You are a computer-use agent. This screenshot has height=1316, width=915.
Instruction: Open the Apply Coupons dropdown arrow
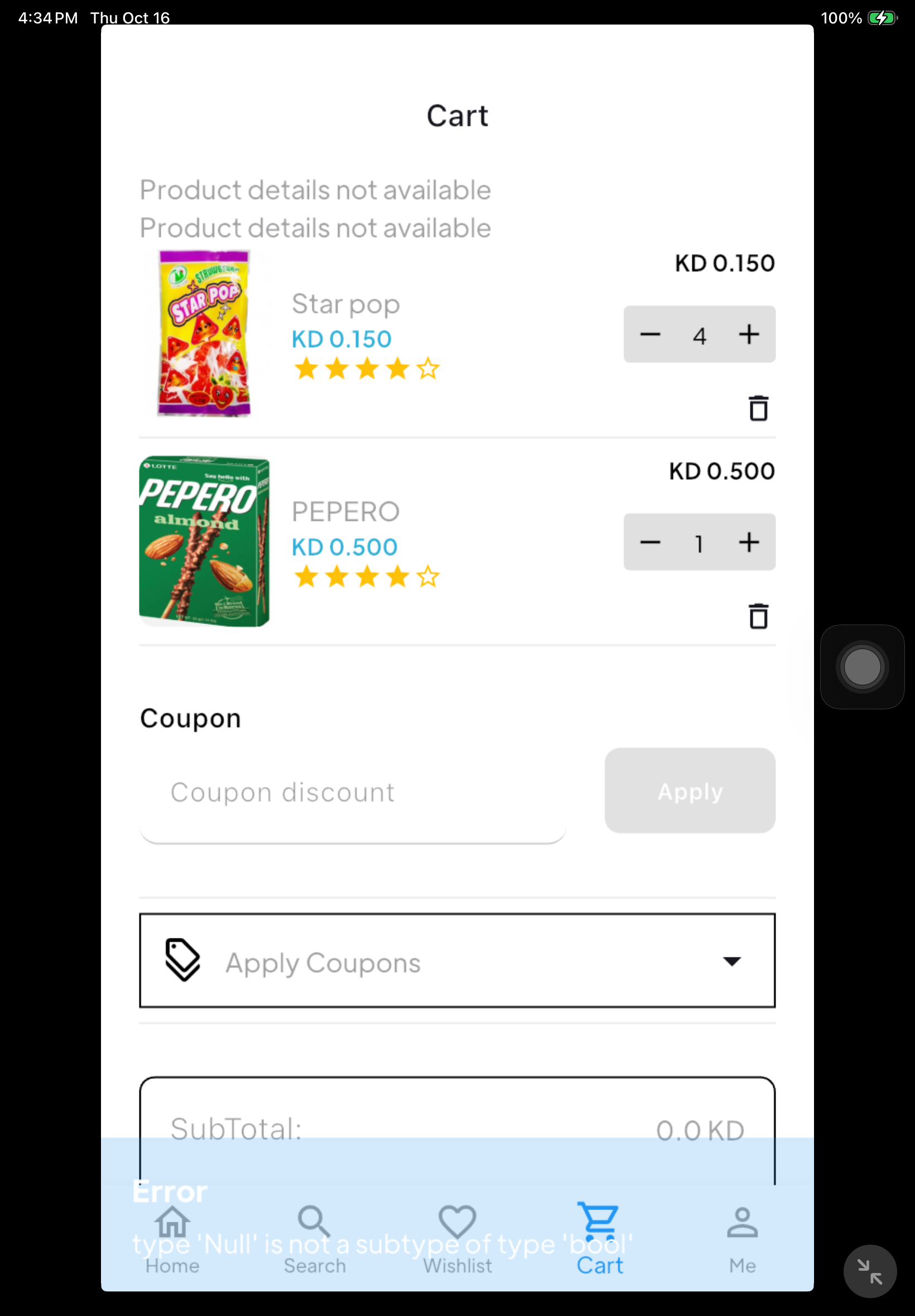731,961
